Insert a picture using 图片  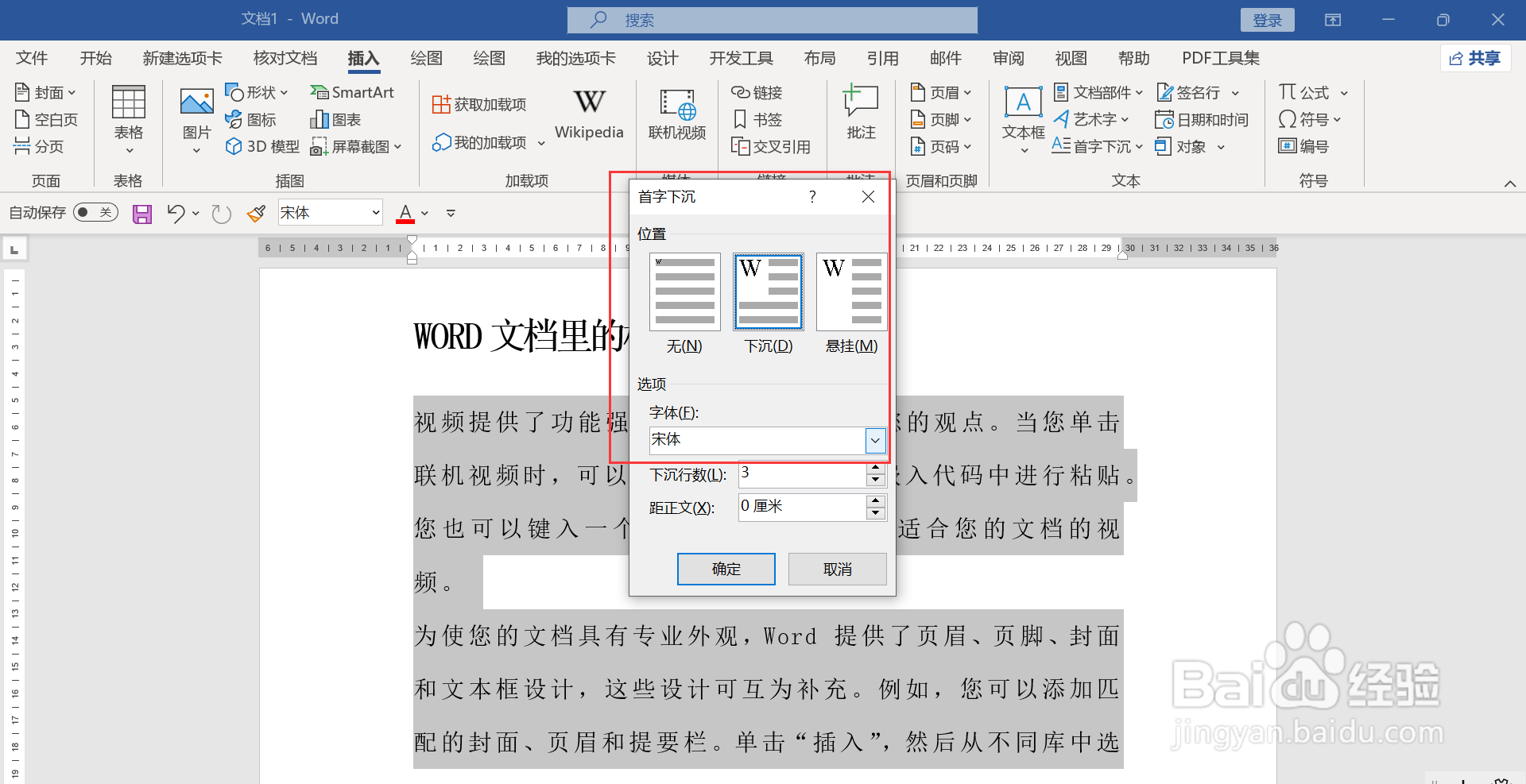point(196,119)
